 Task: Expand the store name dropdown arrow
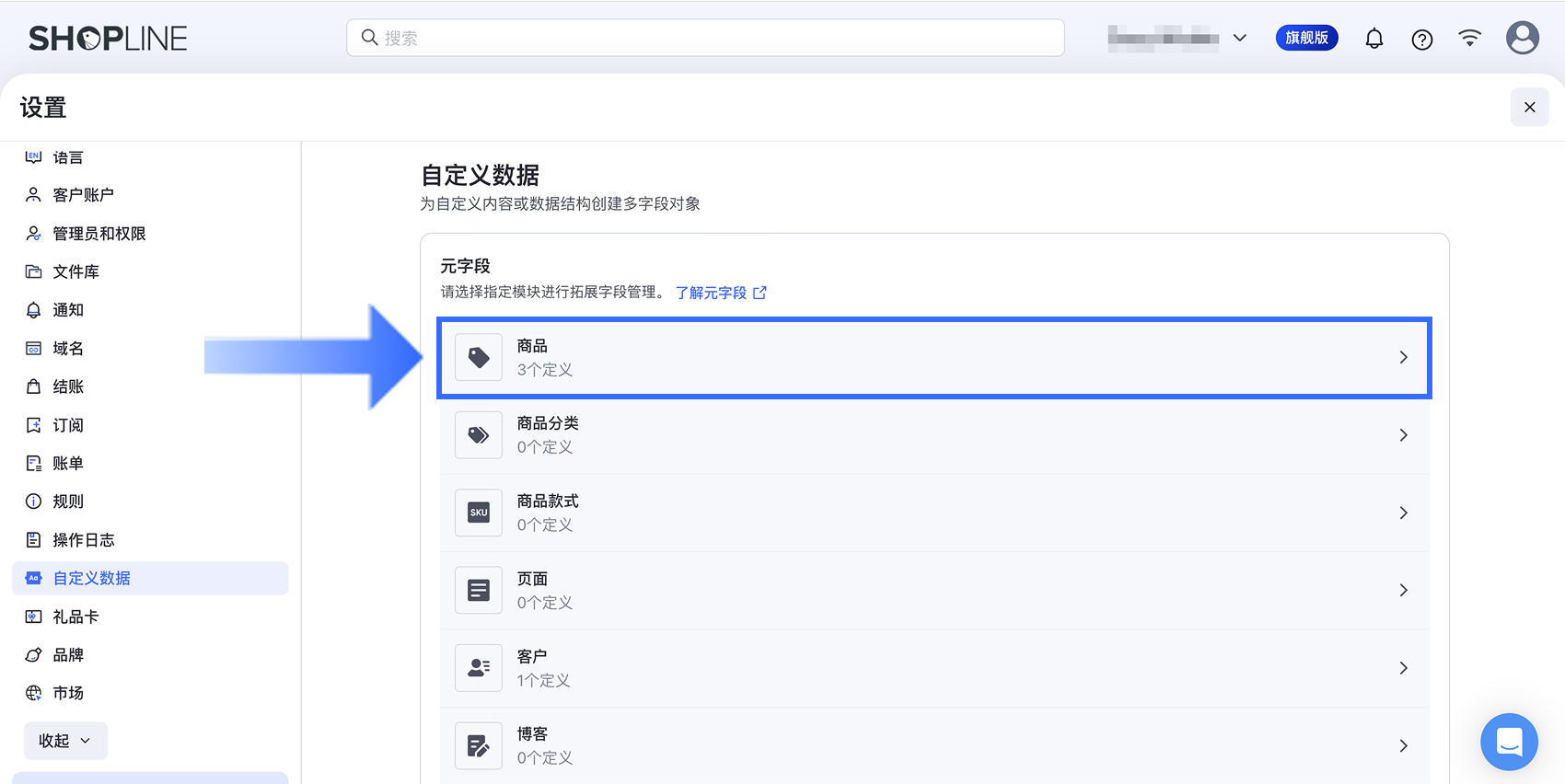[x=1239, y=38]
